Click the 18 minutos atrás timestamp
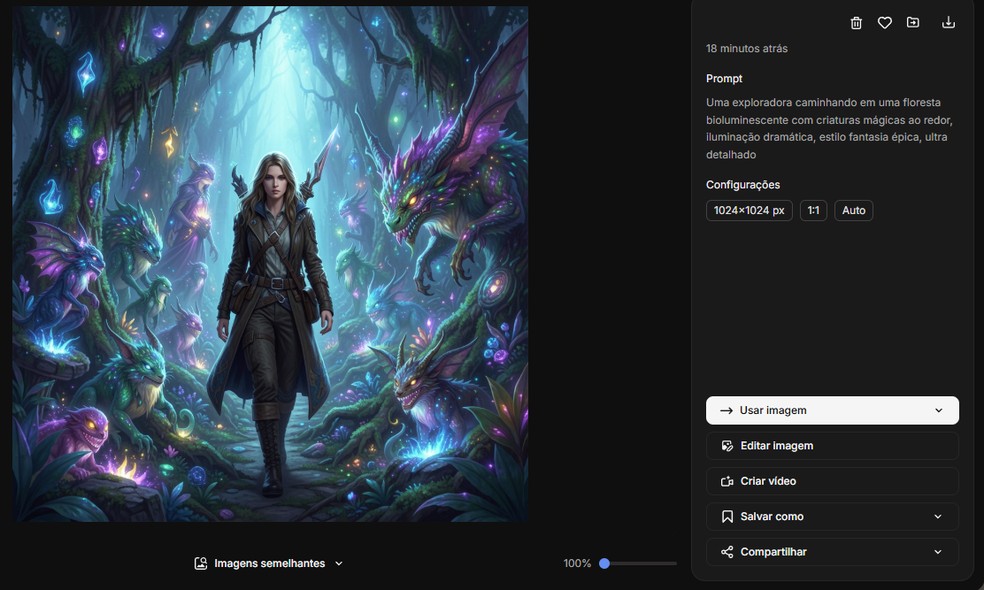Viewport: 984px width, 590px height. click(747, 48)
